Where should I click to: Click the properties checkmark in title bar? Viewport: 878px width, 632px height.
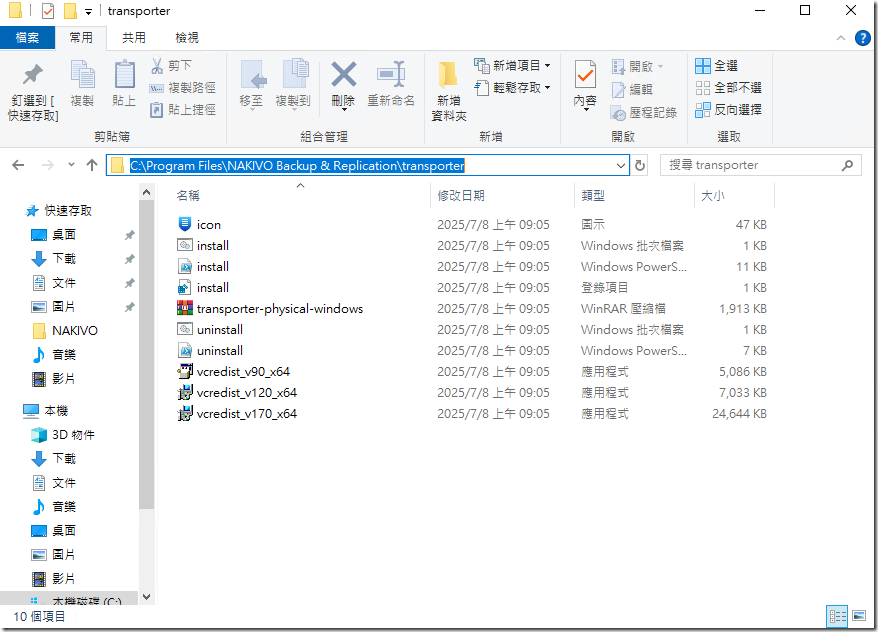point(48,11)
